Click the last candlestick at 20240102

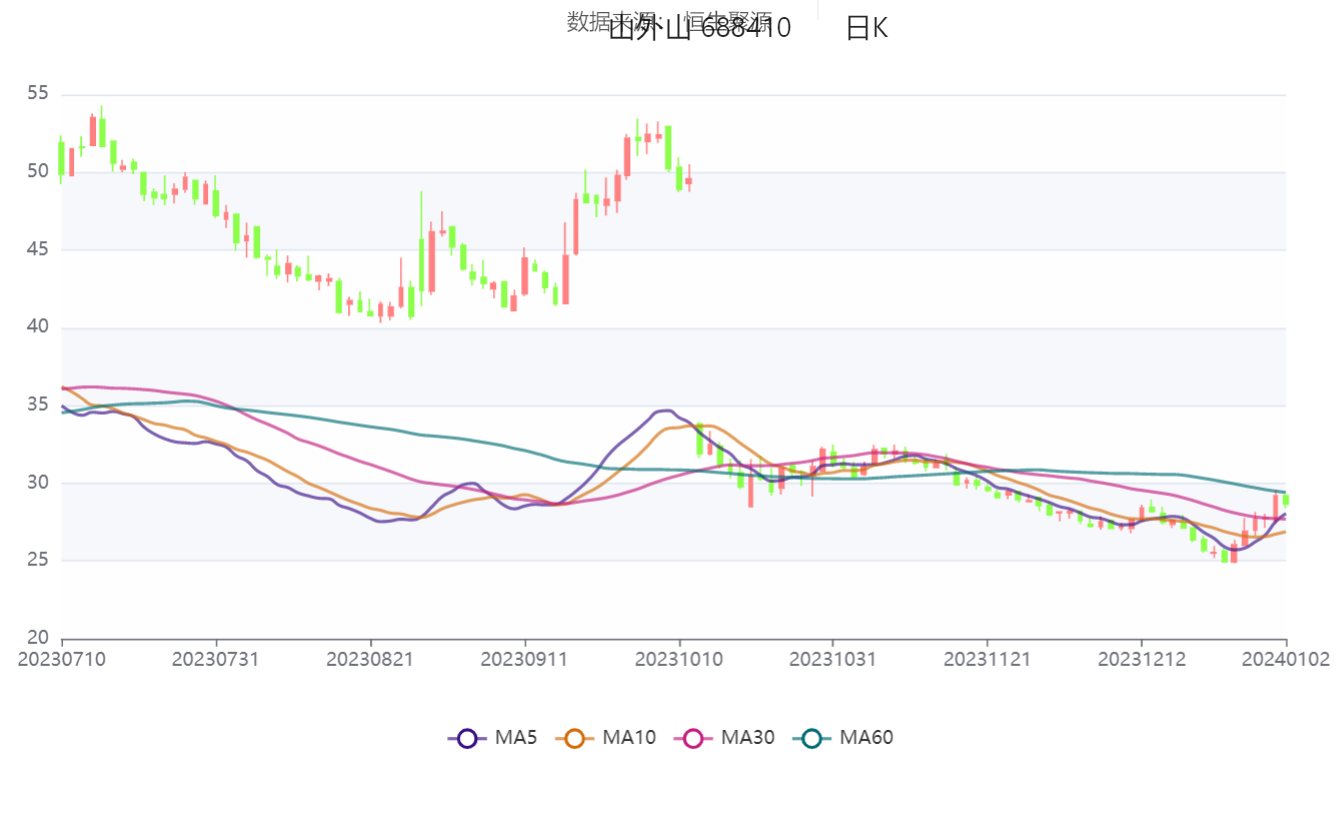coord(1286,500)
